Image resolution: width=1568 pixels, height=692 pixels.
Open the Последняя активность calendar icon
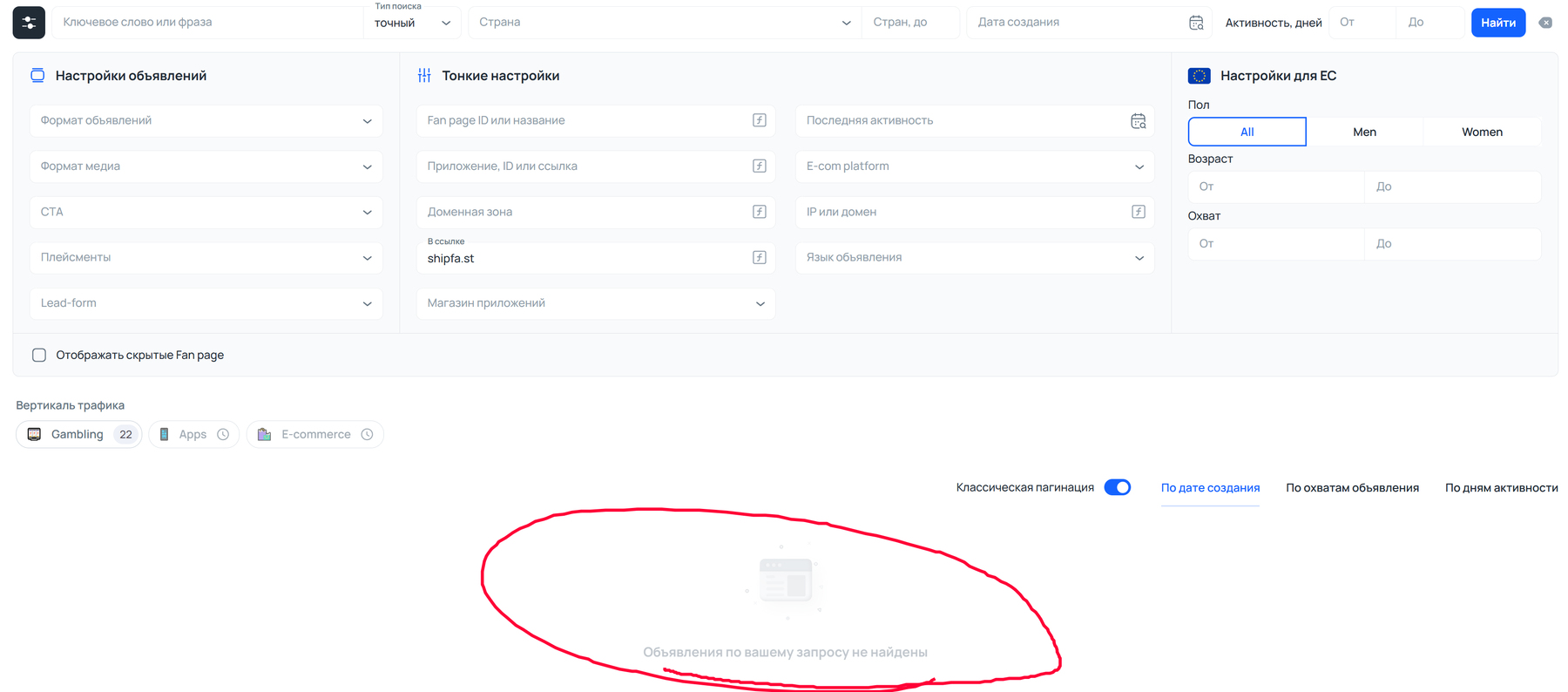[1139, 121]
